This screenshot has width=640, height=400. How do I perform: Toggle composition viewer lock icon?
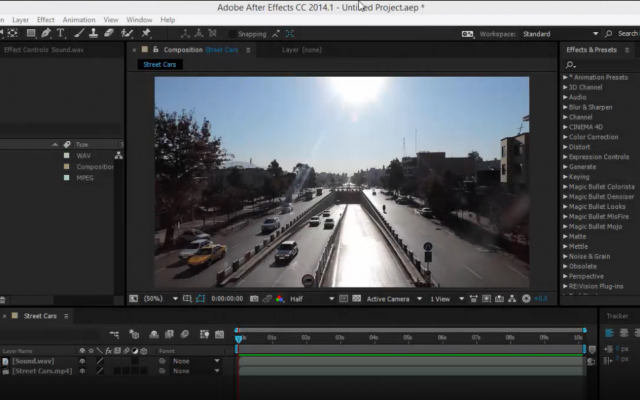pos(156,49)
